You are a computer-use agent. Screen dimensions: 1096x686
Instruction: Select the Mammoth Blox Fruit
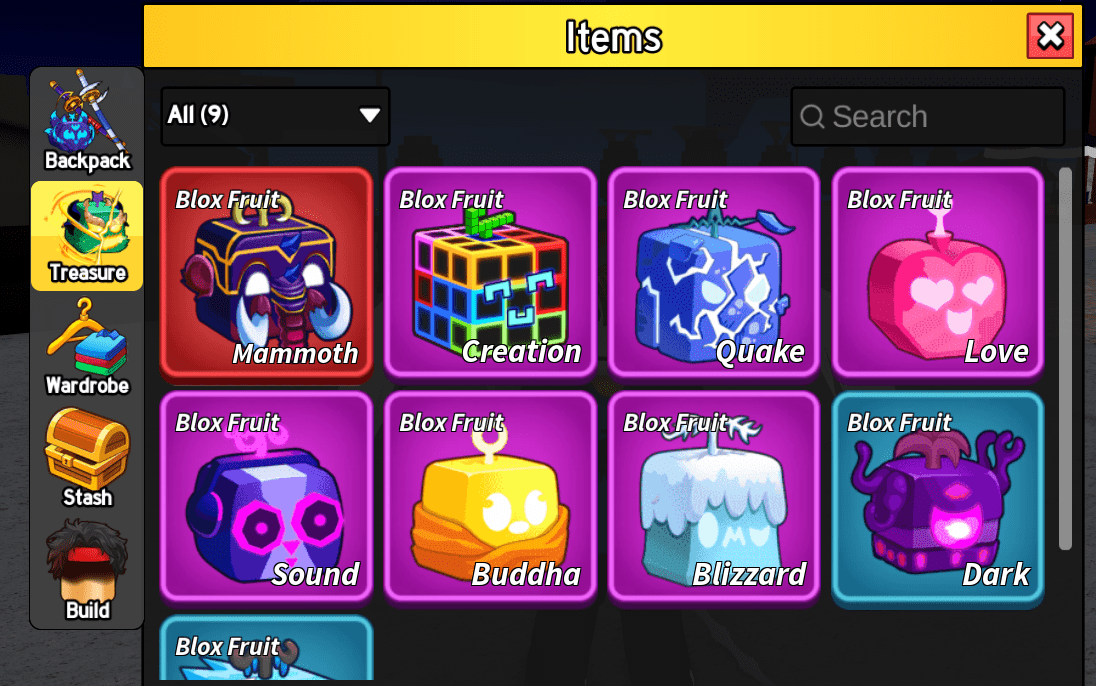(266, 273)
